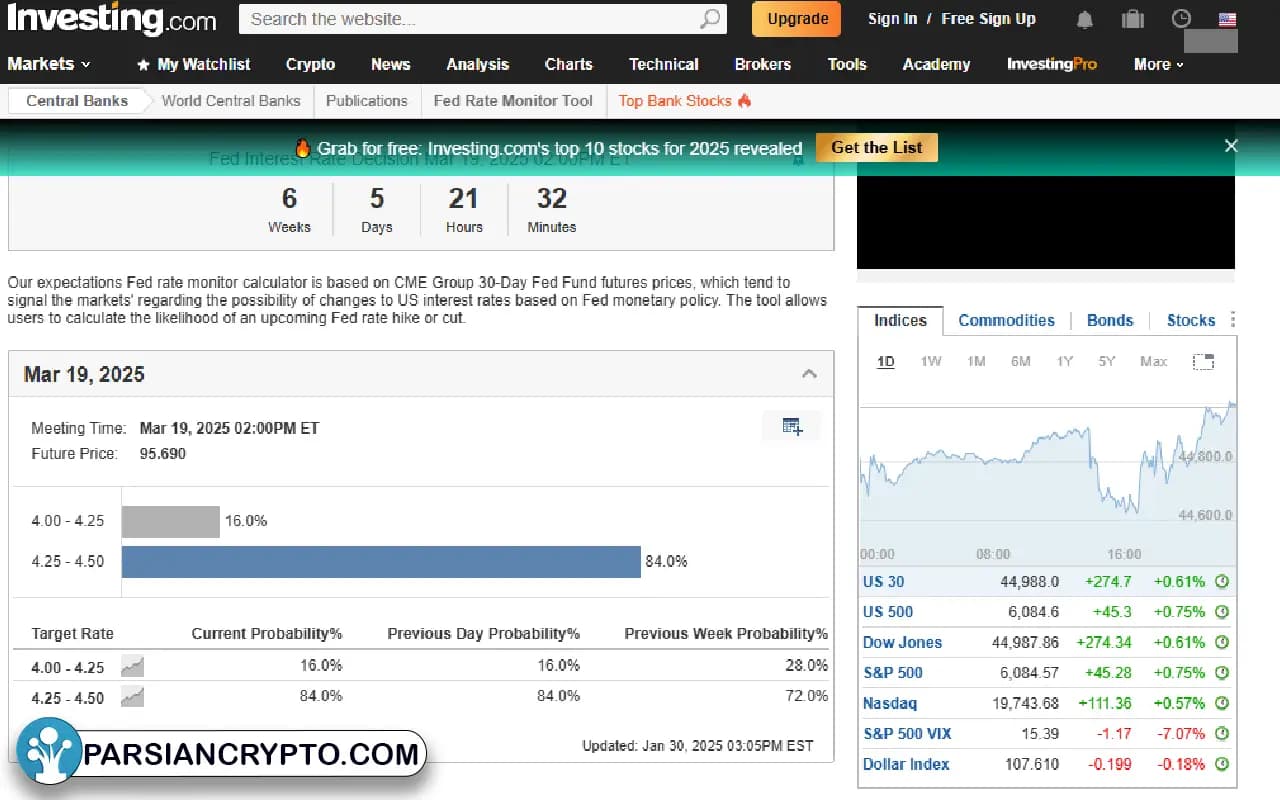
Task: Click the clock icon in S&P 500 row
Action: tap(1221, 673)
